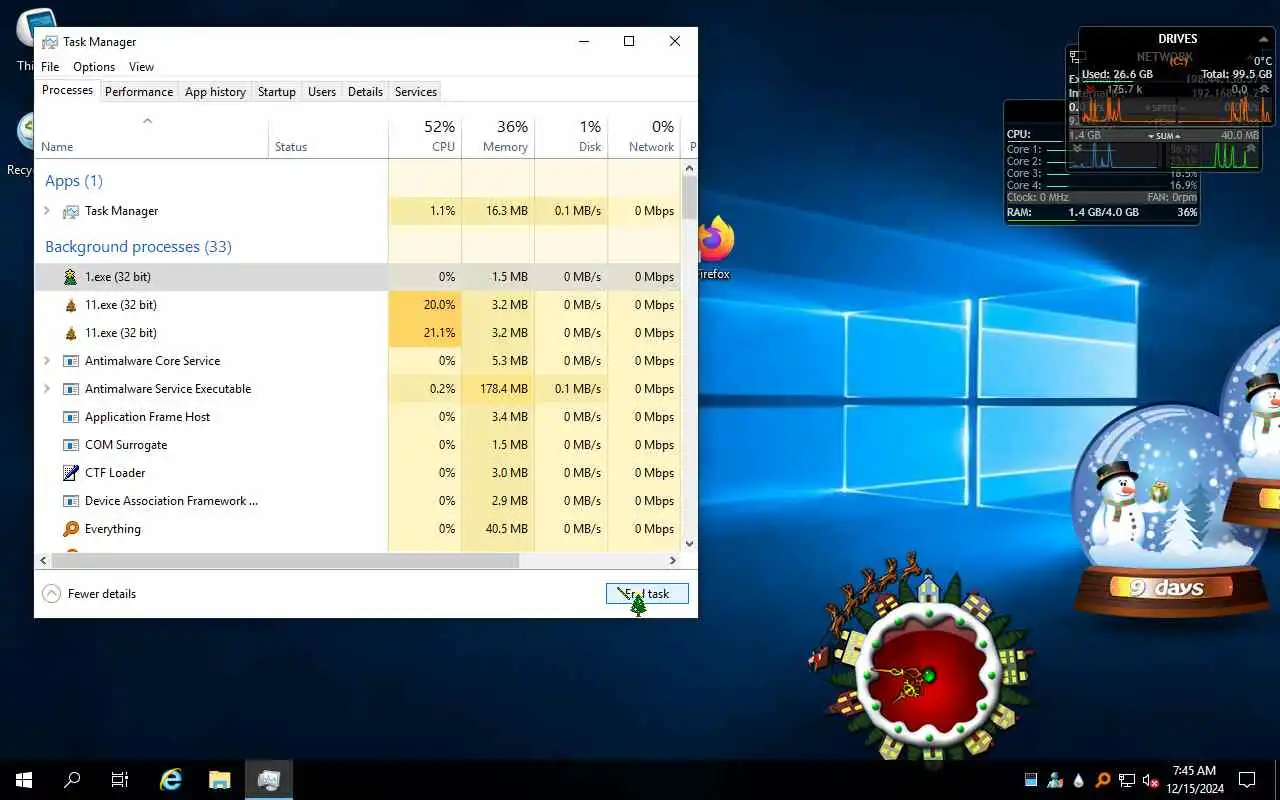Open the File menu
Image resolution: width=1280 pixels, height=800 pixels.
tap(50, 67)
